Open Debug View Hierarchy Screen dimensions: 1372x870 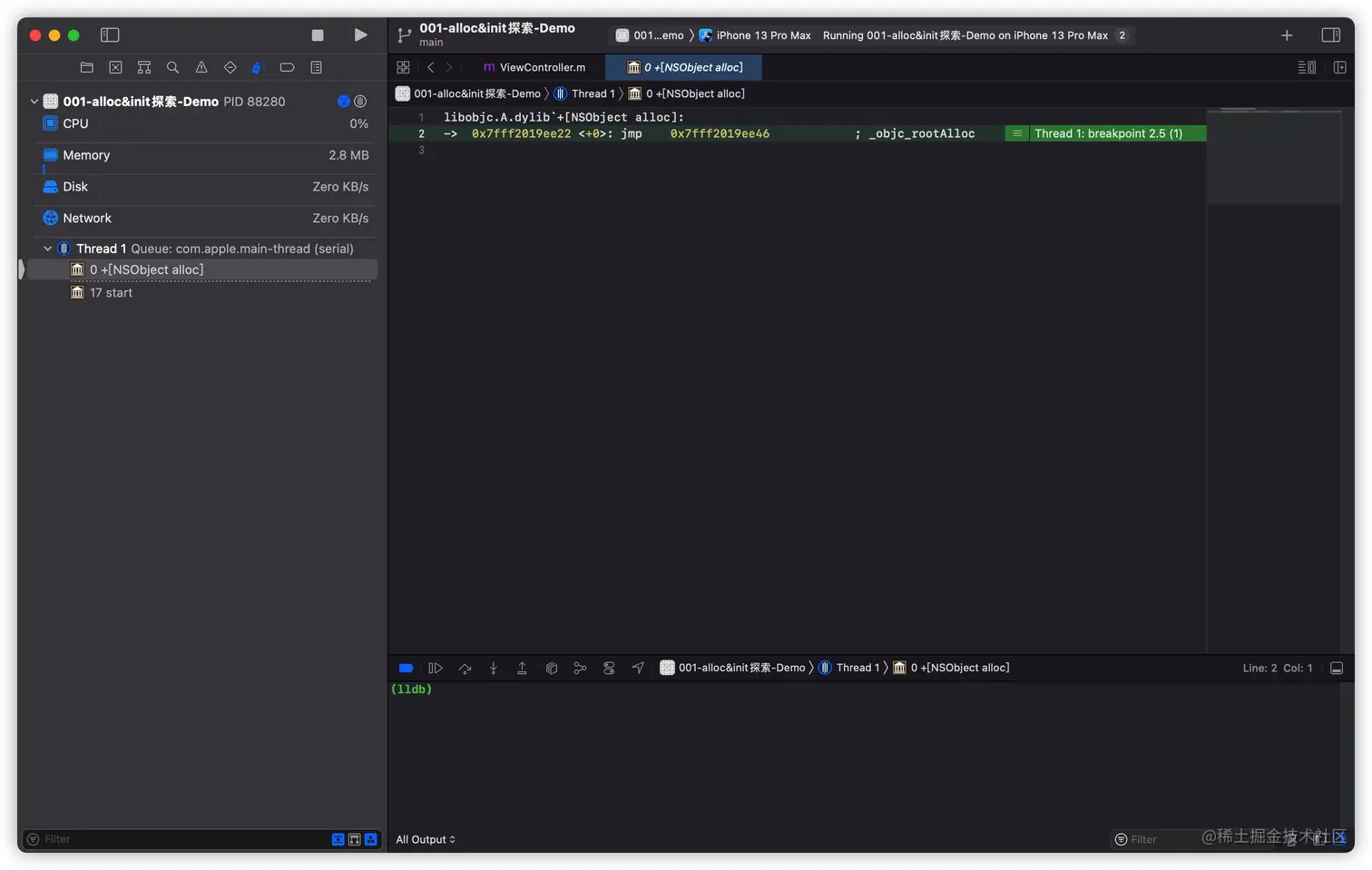(551, 668)
